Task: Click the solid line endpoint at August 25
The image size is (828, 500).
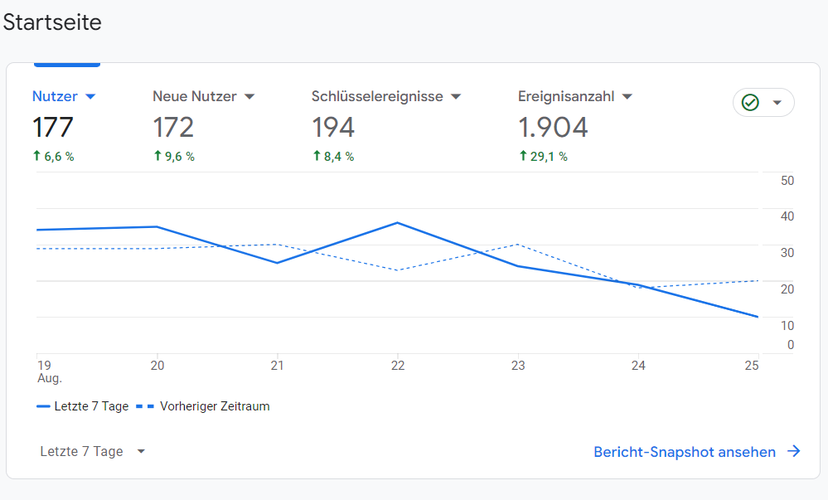Action: click(758, 317)
